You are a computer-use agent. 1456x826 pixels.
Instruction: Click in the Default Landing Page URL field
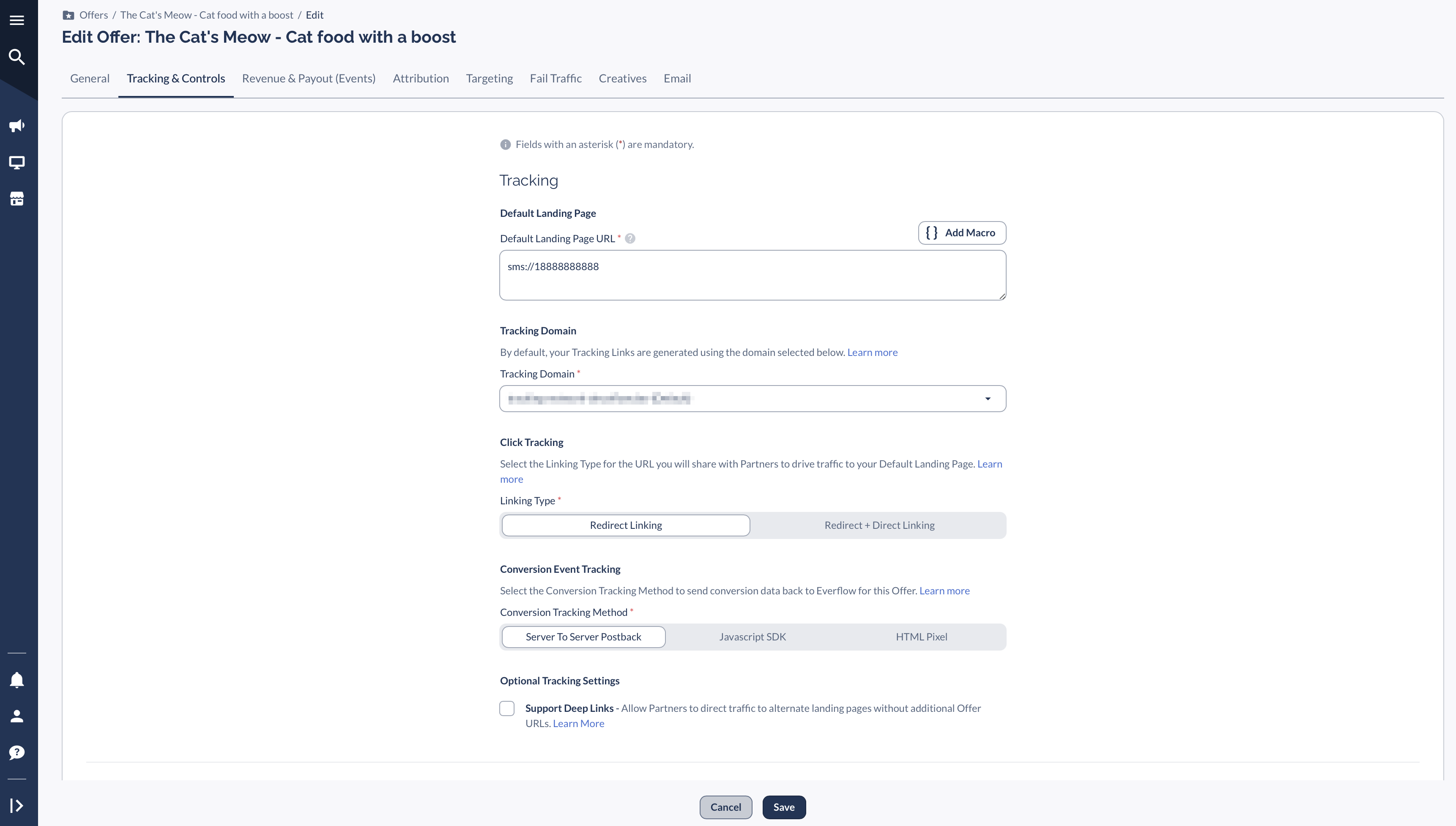point(753,275)
